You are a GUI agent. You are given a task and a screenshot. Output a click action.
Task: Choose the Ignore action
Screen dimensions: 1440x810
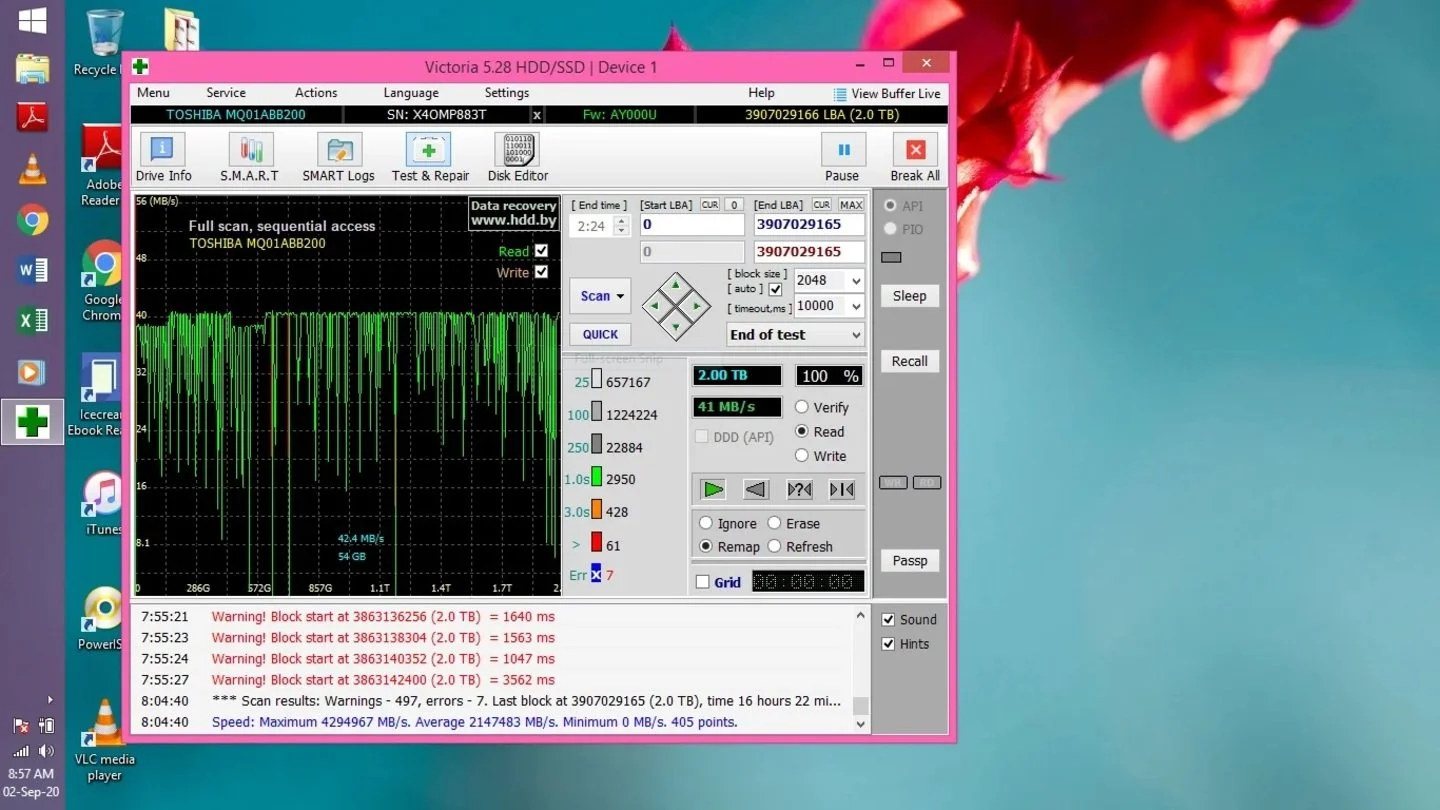click(x=706, y=523)
